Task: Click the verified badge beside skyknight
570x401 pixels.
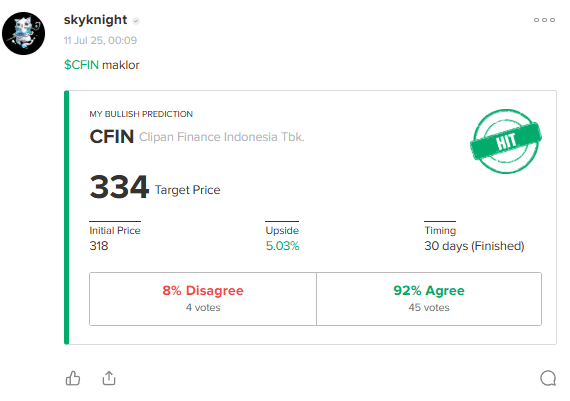Action: [136, 21]
